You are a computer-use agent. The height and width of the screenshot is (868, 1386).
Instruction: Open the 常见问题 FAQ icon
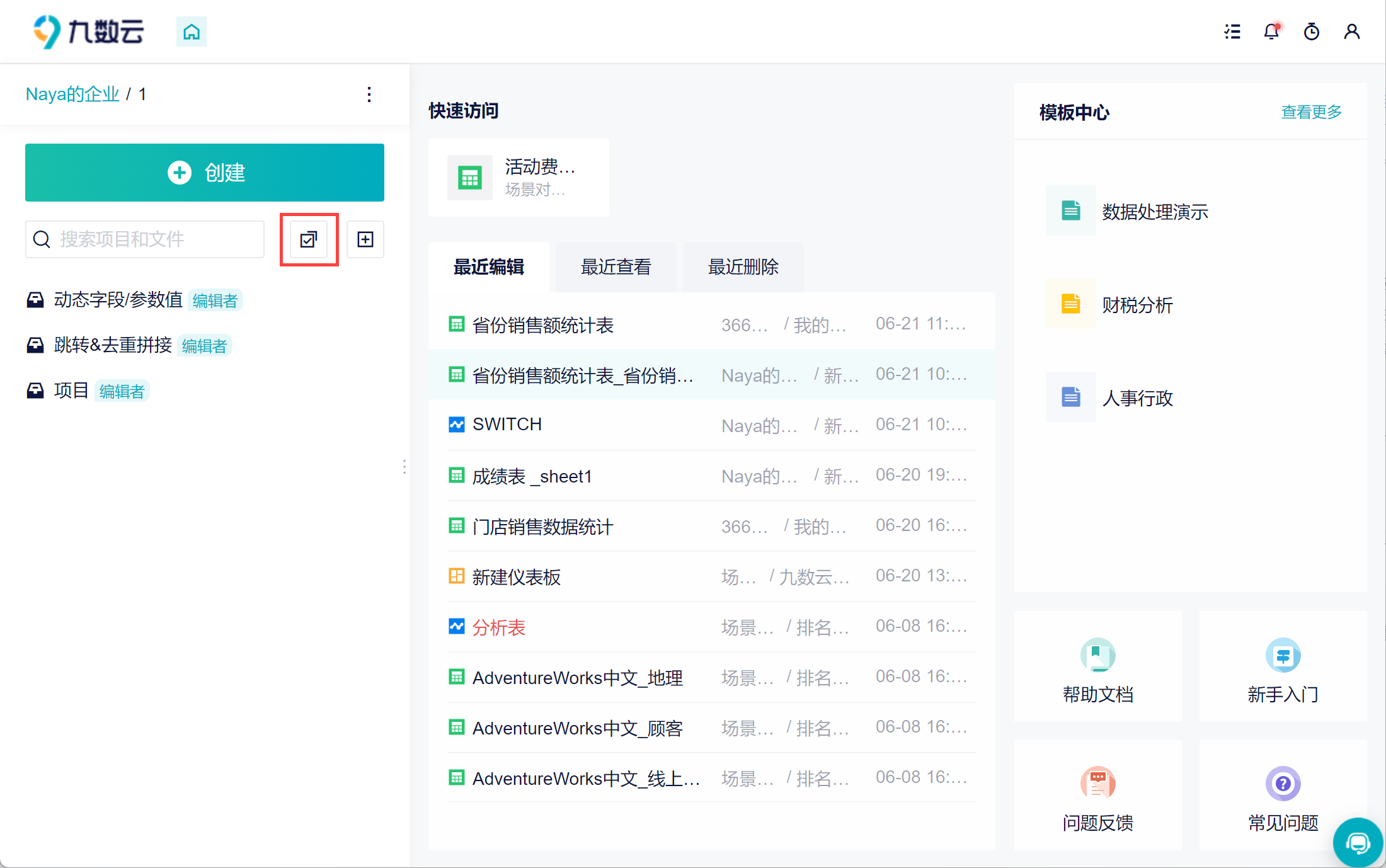pyautogui.click(x=1283, y=784)
